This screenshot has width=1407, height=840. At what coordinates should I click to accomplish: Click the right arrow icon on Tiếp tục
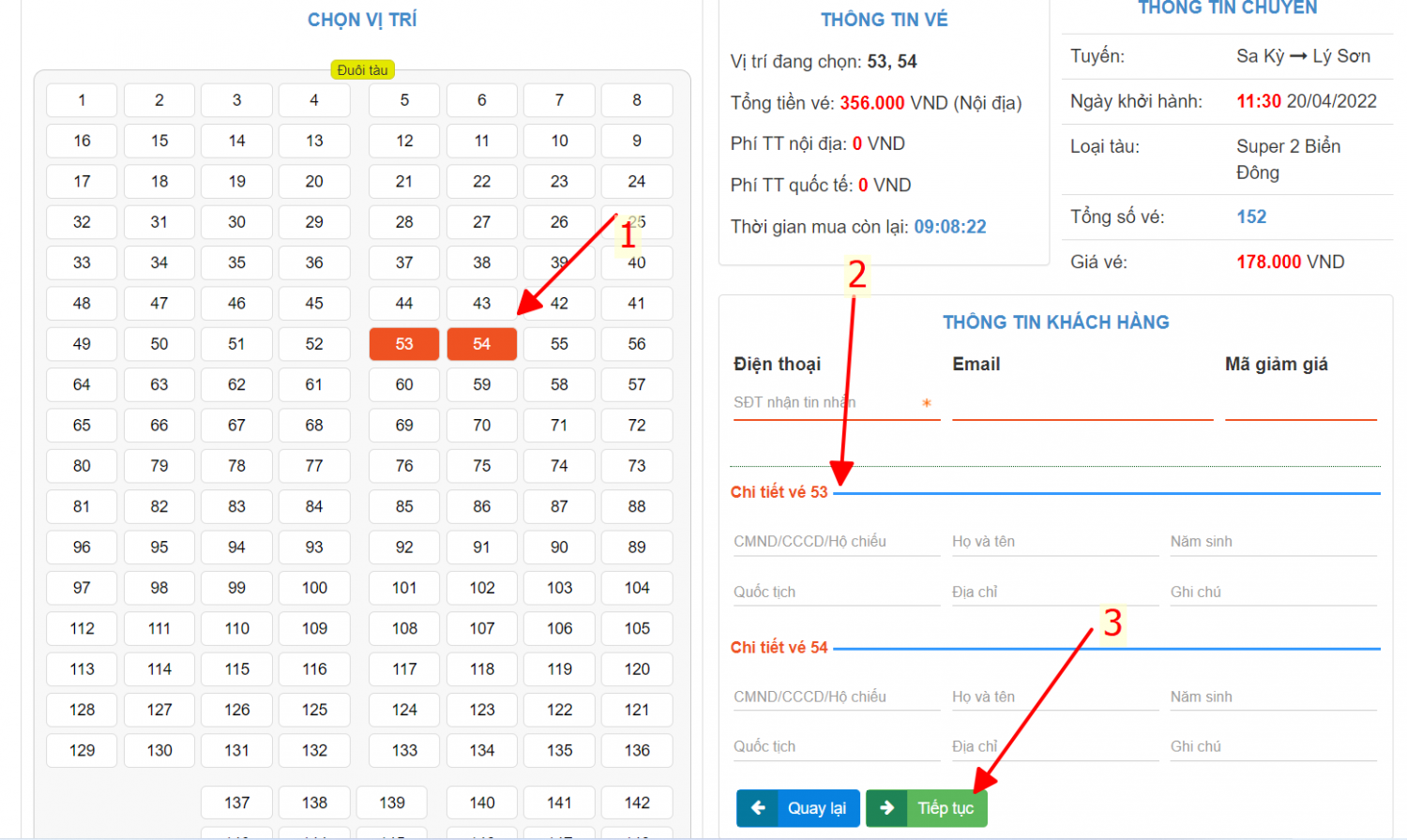[886, 808]
